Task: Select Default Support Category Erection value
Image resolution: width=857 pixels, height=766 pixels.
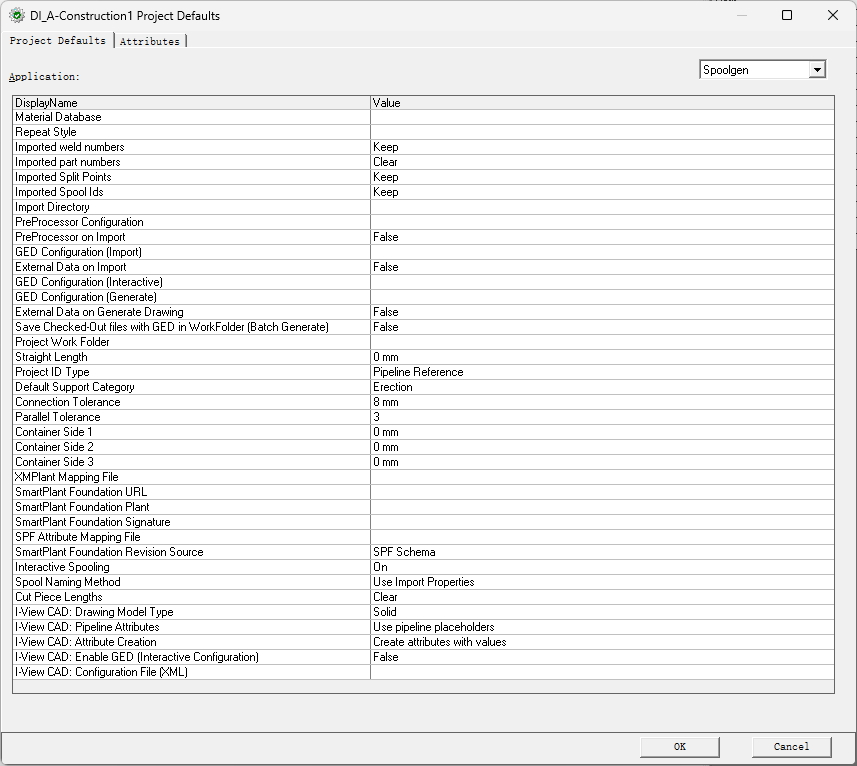Action: (600, 387)
